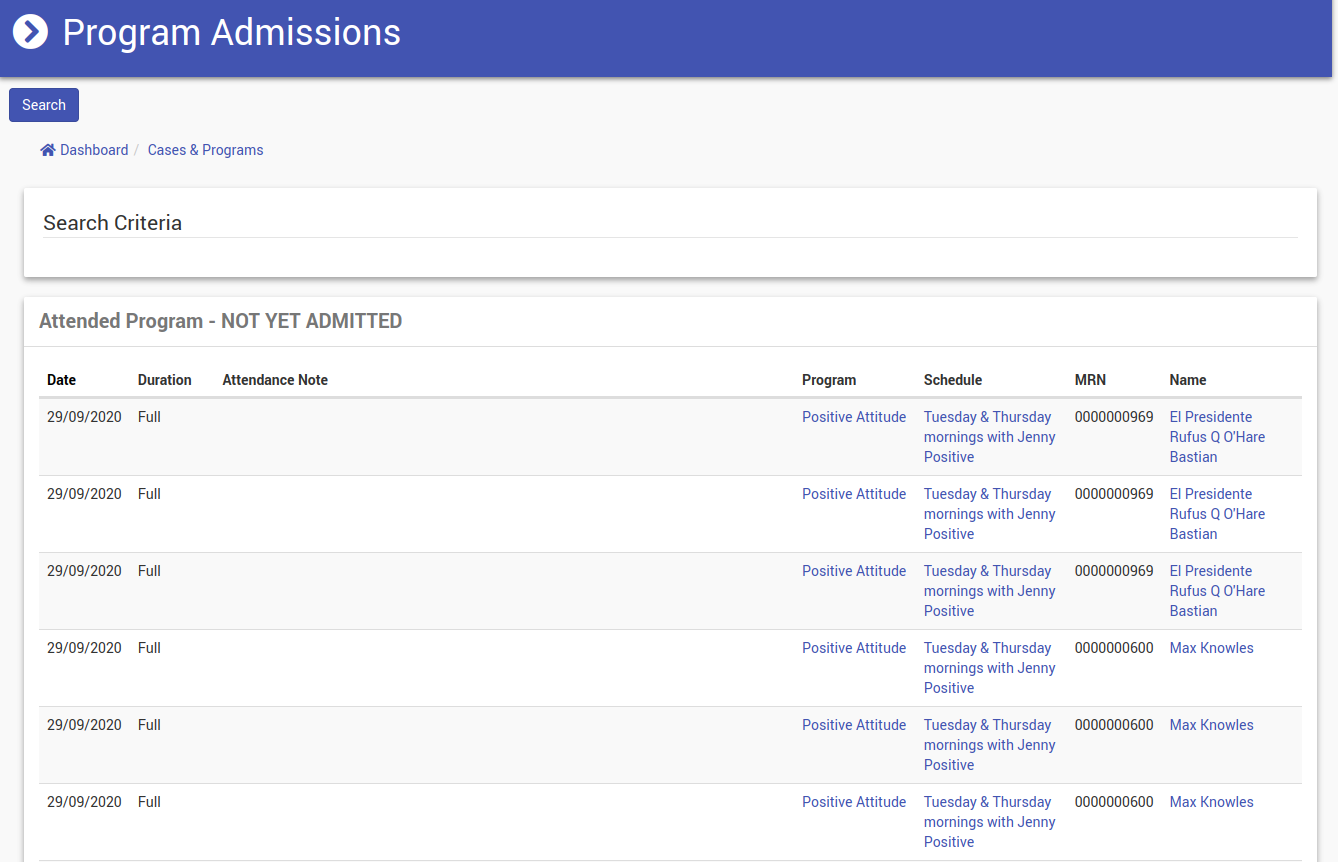The width and height of the screenshot is (1338, 862).
Task: Go to Cases & Programs breadcrumb
Action: [x=205, y=150]
